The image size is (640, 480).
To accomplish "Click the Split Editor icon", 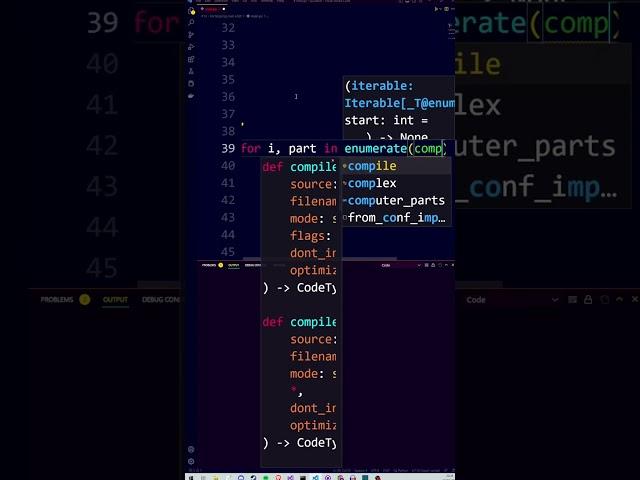I will (446, 9).
